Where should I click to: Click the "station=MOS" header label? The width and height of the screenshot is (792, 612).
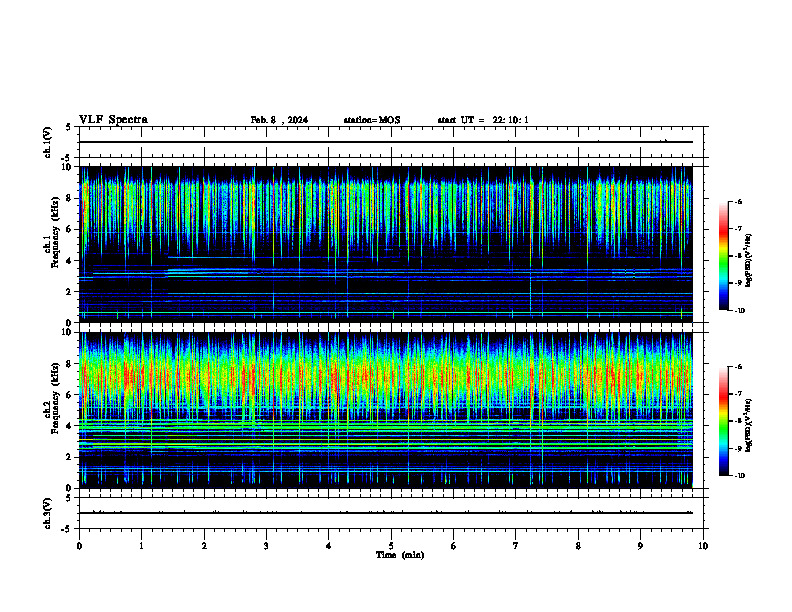click(x=372, y=120)
